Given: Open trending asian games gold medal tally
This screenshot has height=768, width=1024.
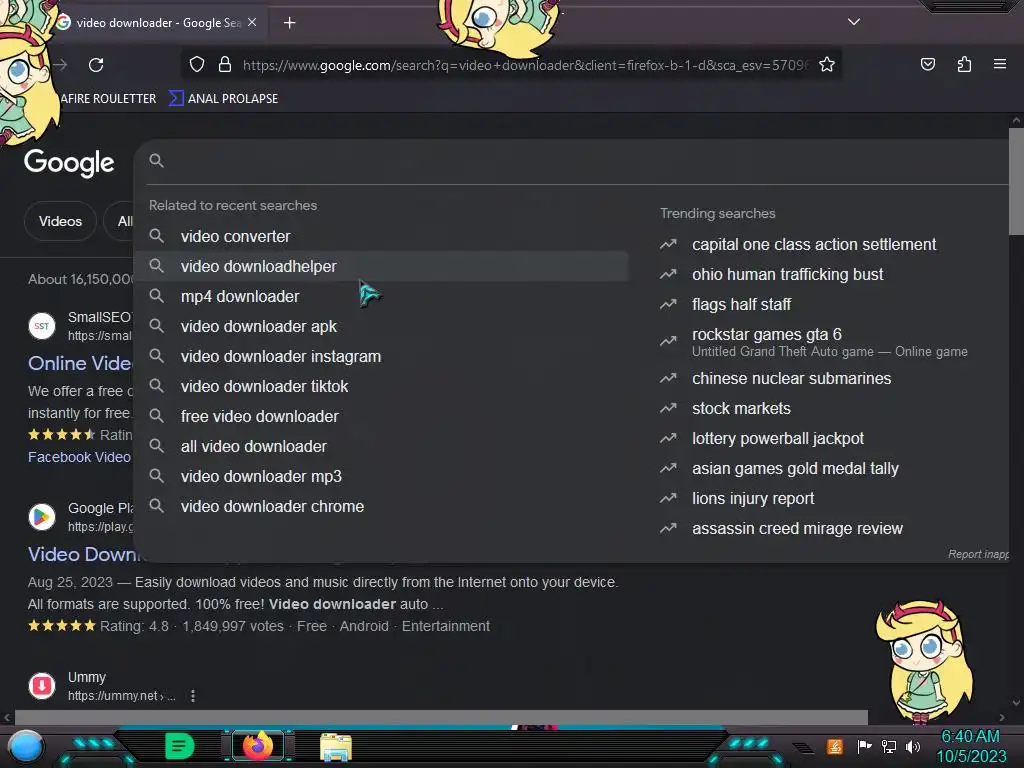Looking at the screenshot, I should (795, 468).
